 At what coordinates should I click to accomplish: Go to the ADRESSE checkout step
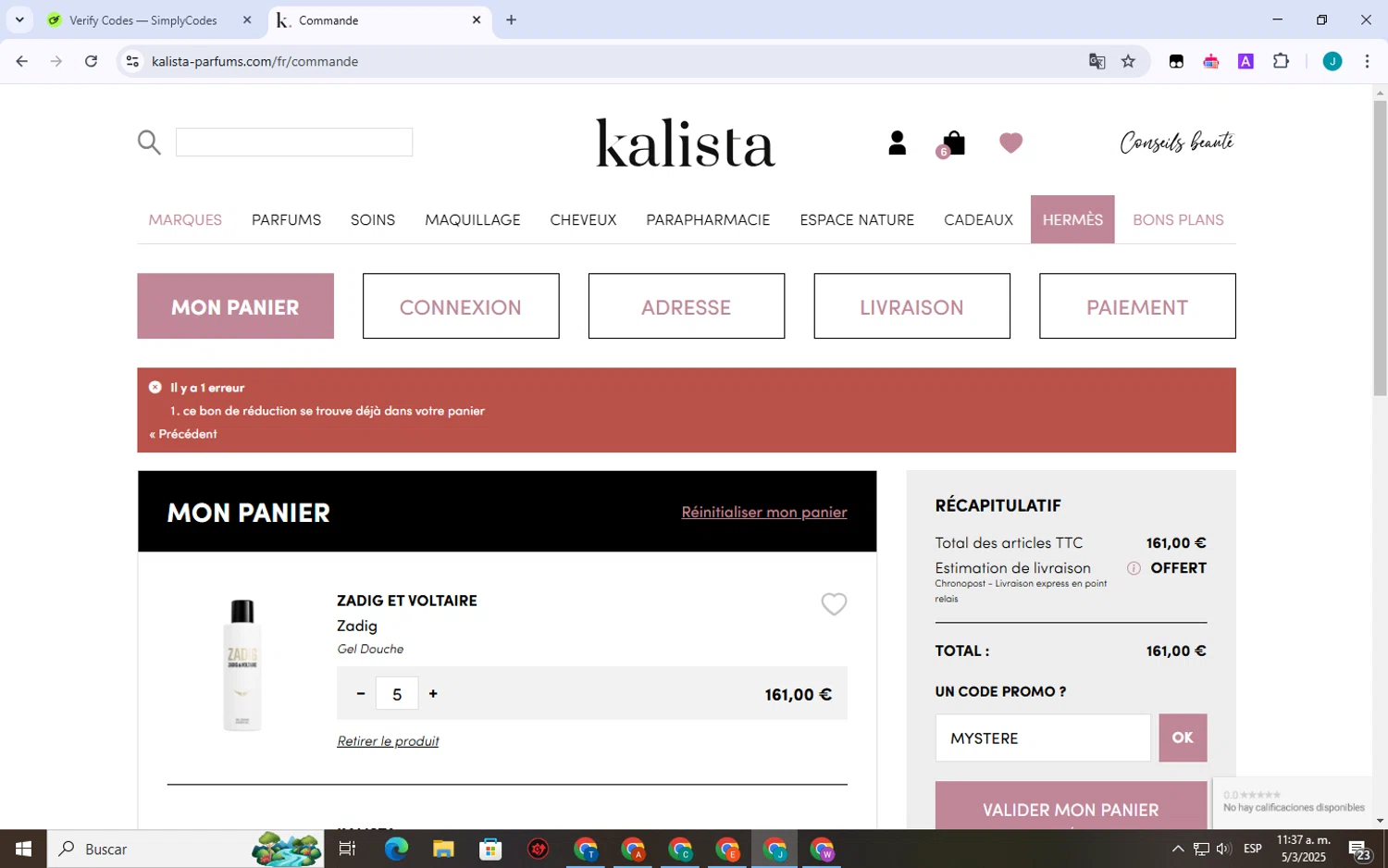pyautogui.click(x=687, y=306)
